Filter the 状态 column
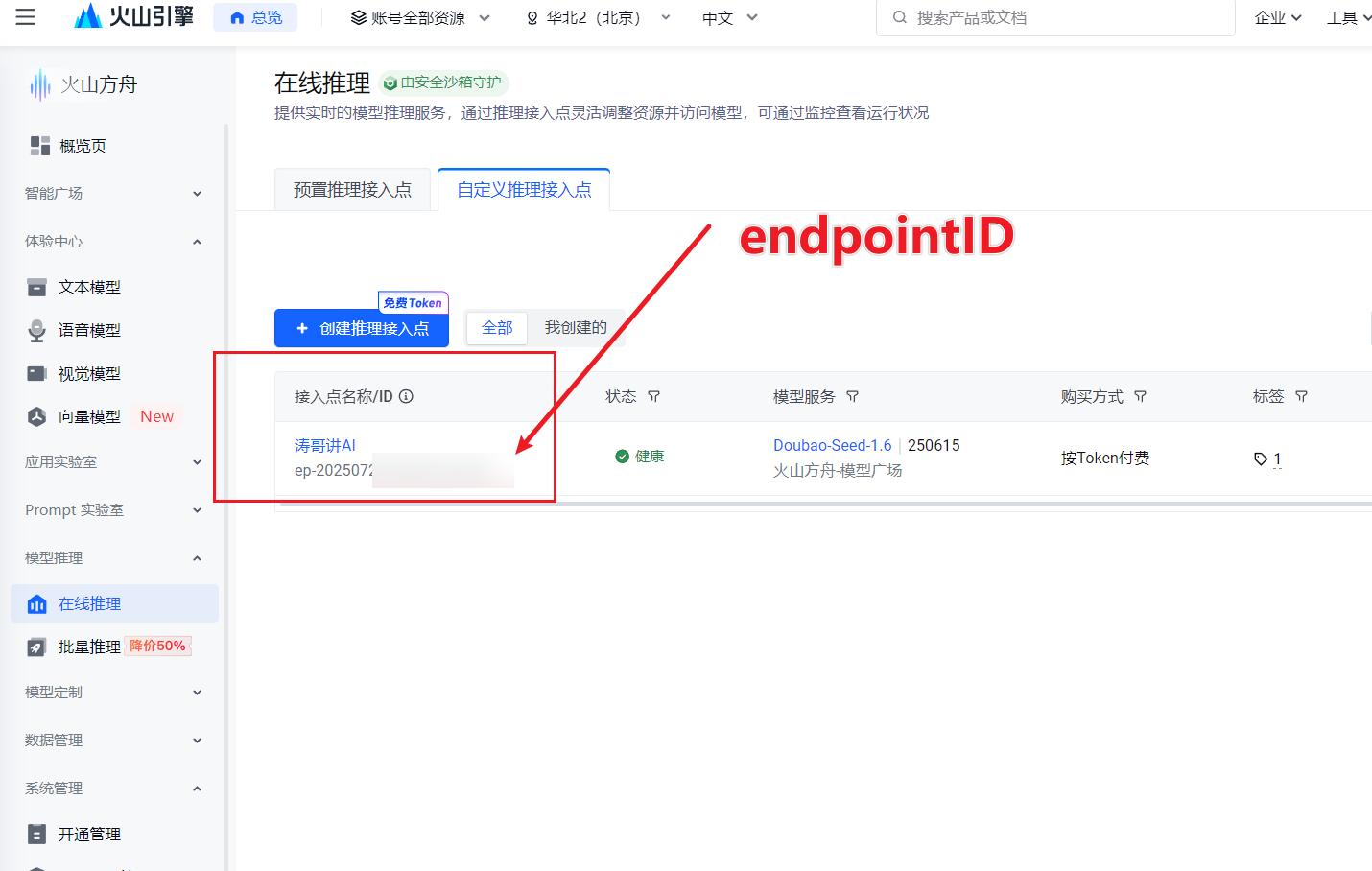The height and width of the screenshot is (871, 1372). (653, 396)
